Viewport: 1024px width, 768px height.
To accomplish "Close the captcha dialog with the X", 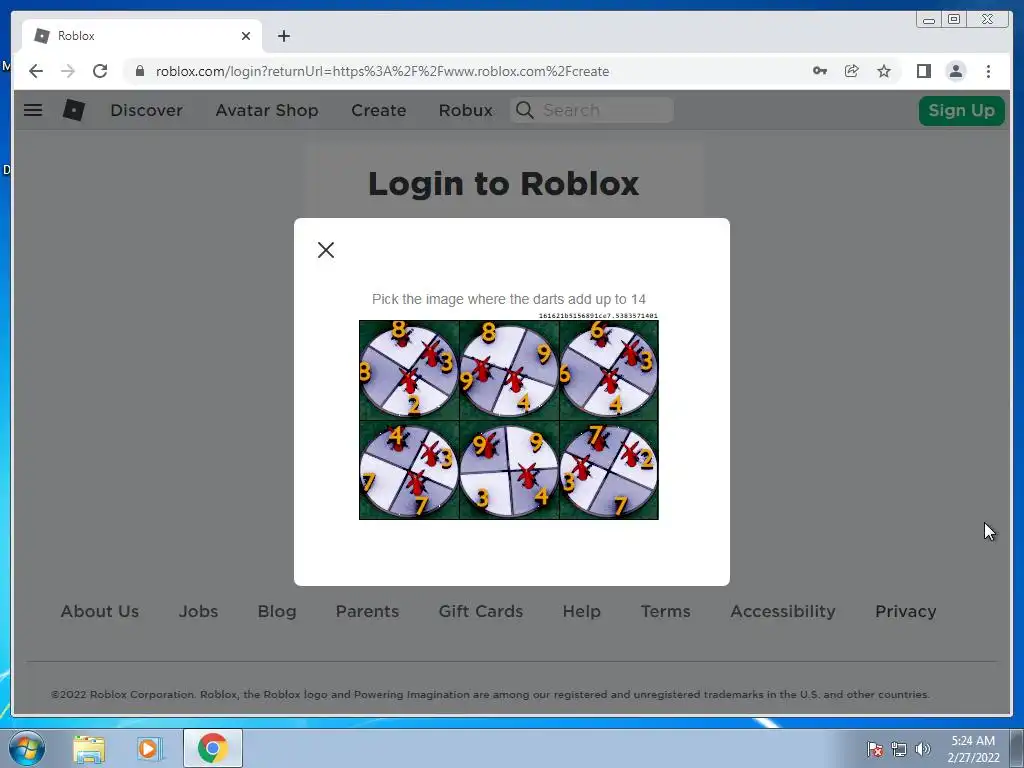I will click(326, 249).
